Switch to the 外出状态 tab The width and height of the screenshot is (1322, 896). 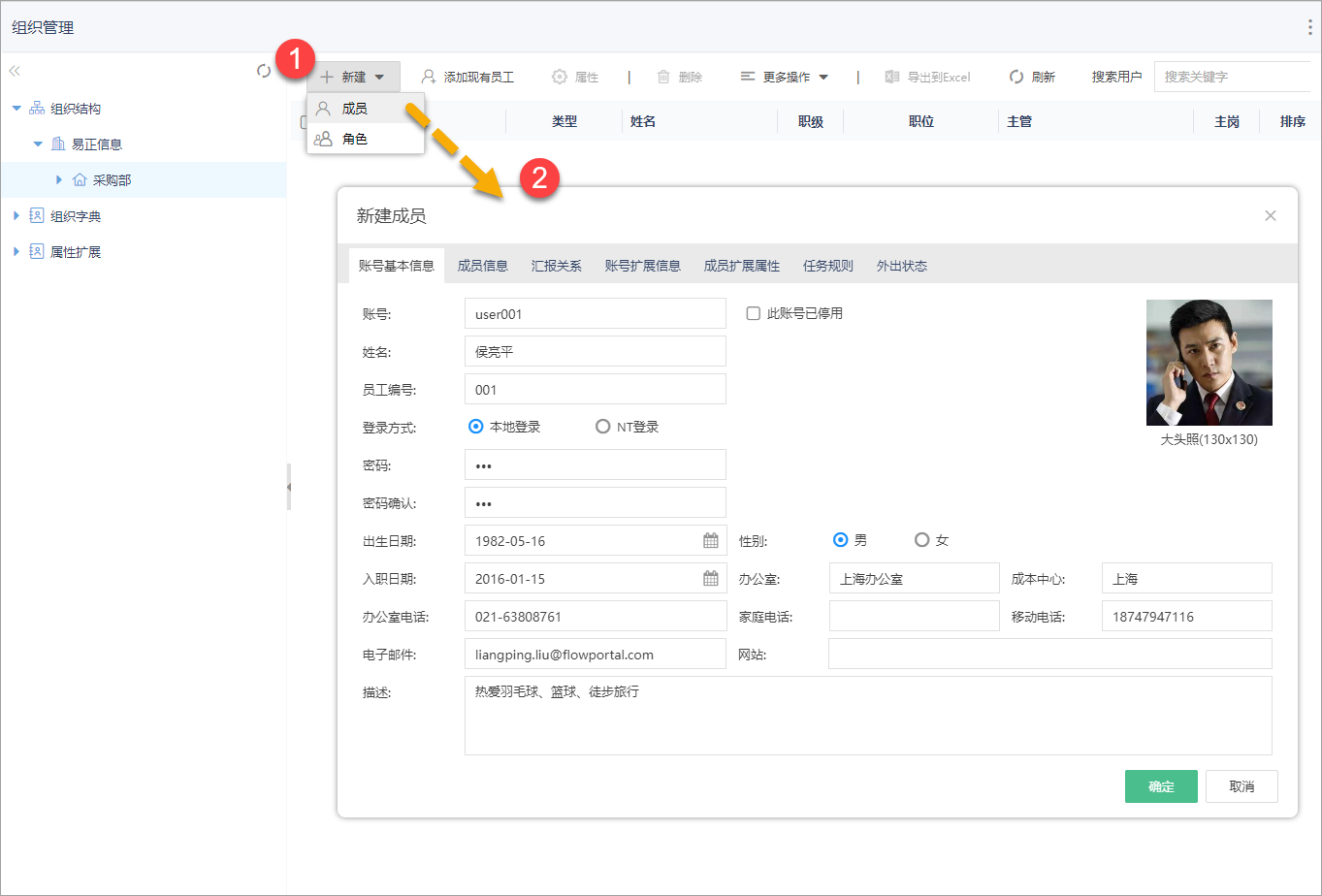pos(902,266)
